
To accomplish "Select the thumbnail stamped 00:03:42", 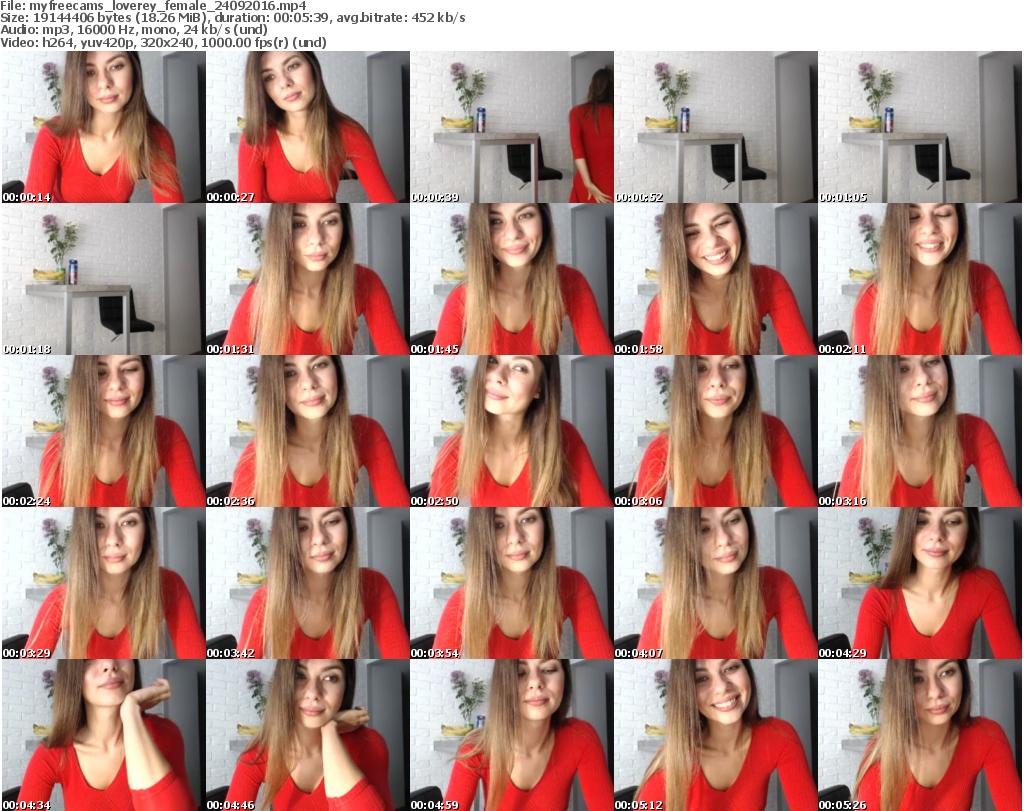I will pos(308,583).
